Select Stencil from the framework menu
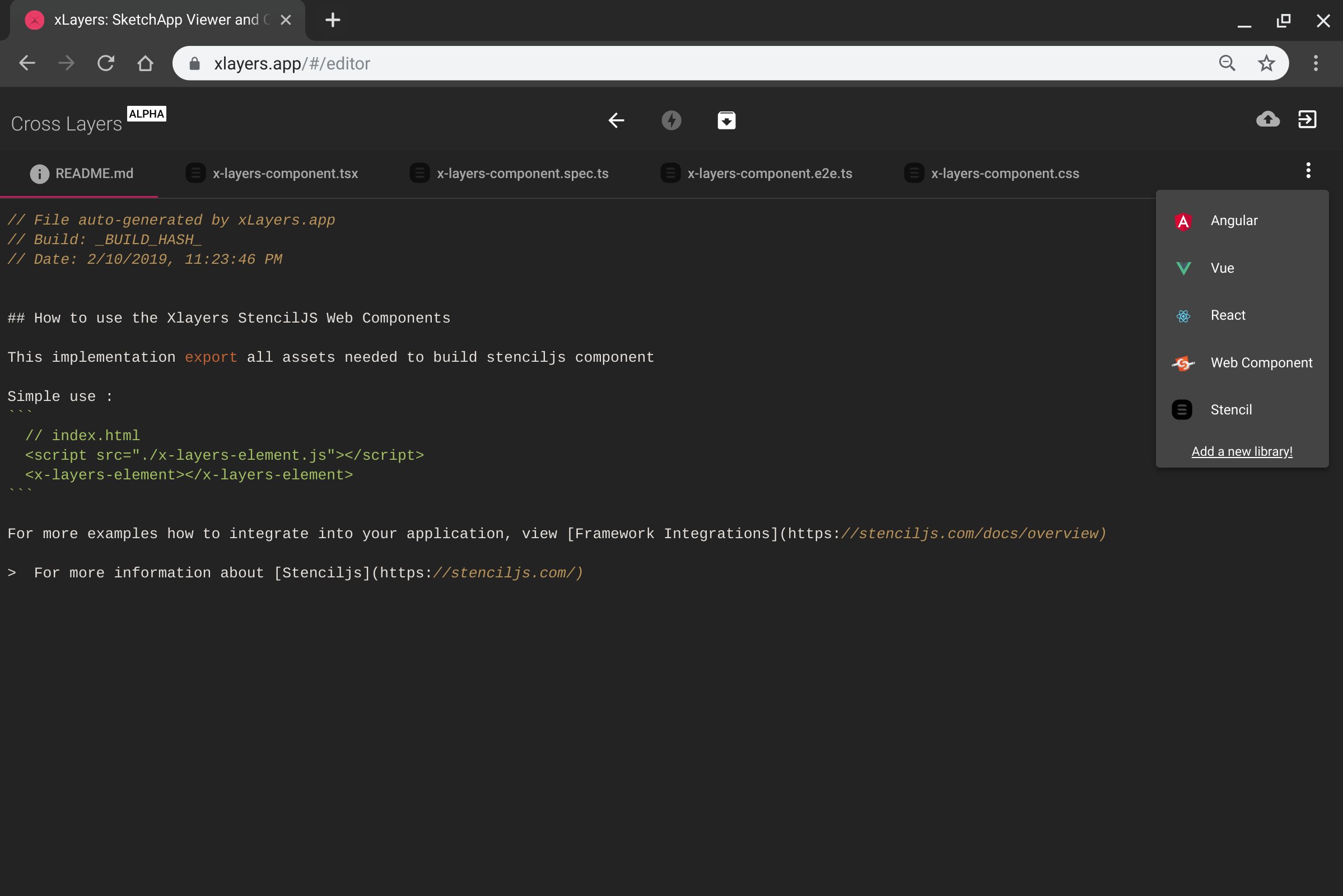The height and width of the screenshot is (896, 1343). pyautogui.click(x=1242, y=410)
